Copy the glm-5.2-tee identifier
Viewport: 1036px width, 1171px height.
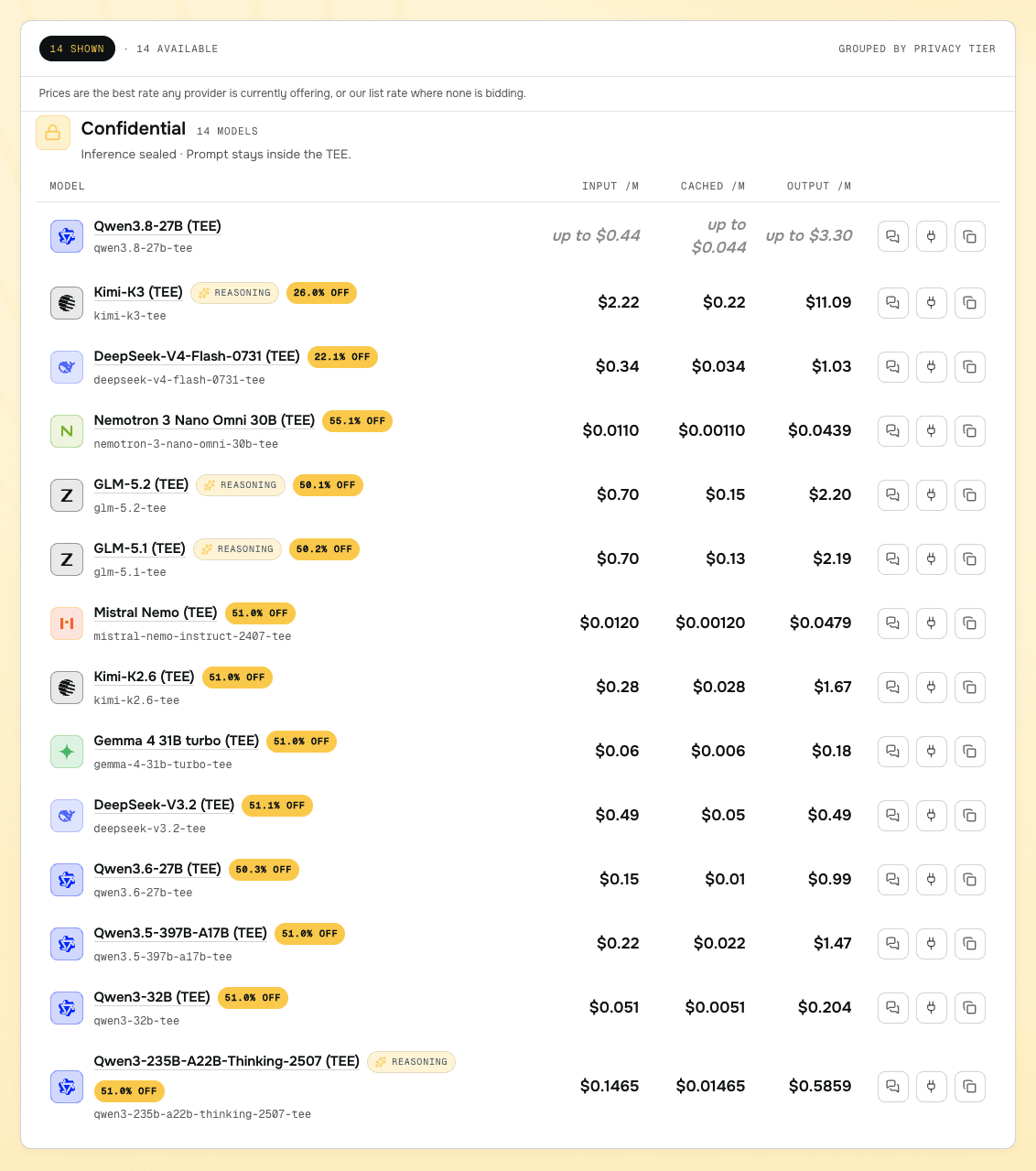[x=970, y=494]
